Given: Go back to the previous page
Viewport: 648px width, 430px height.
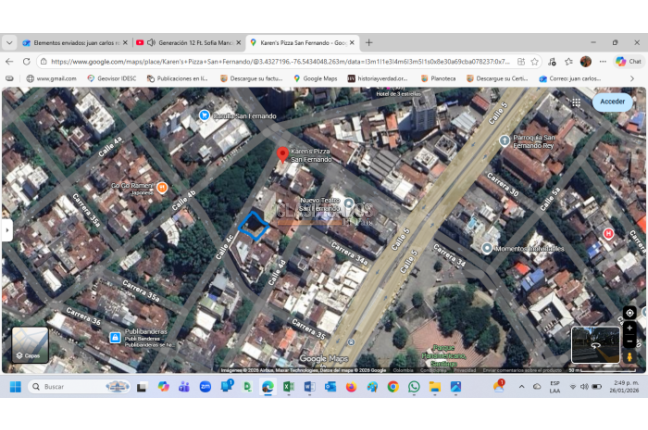Looking at the screenshot, I should point(10,62).
